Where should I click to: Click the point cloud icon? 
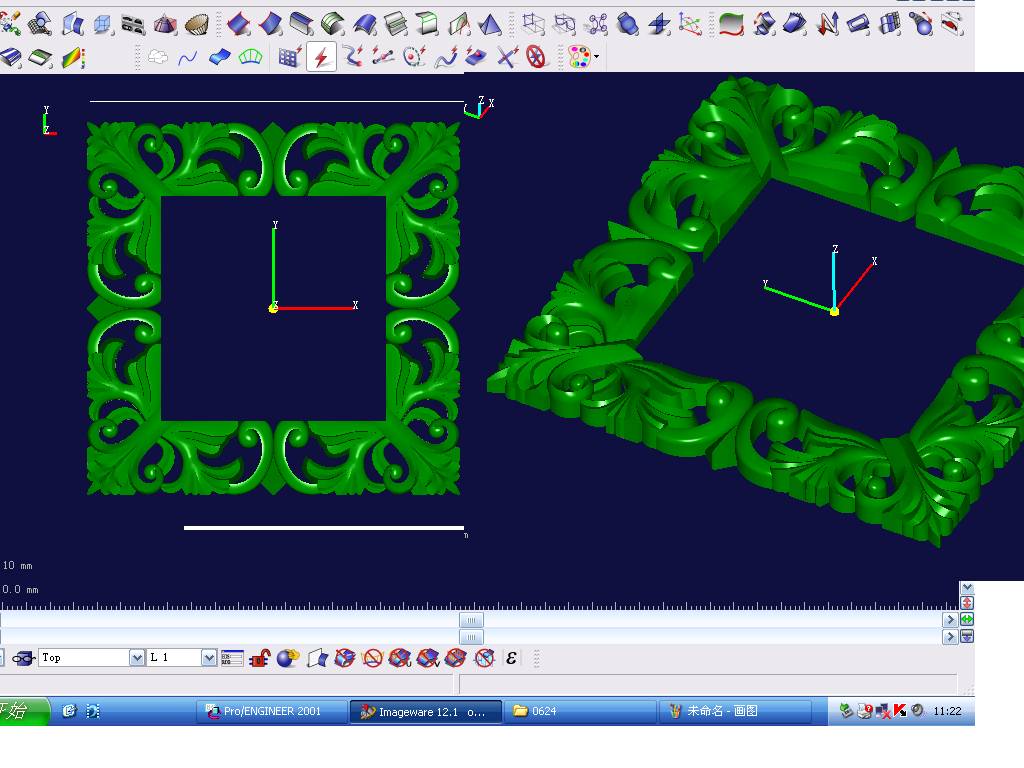157,57
